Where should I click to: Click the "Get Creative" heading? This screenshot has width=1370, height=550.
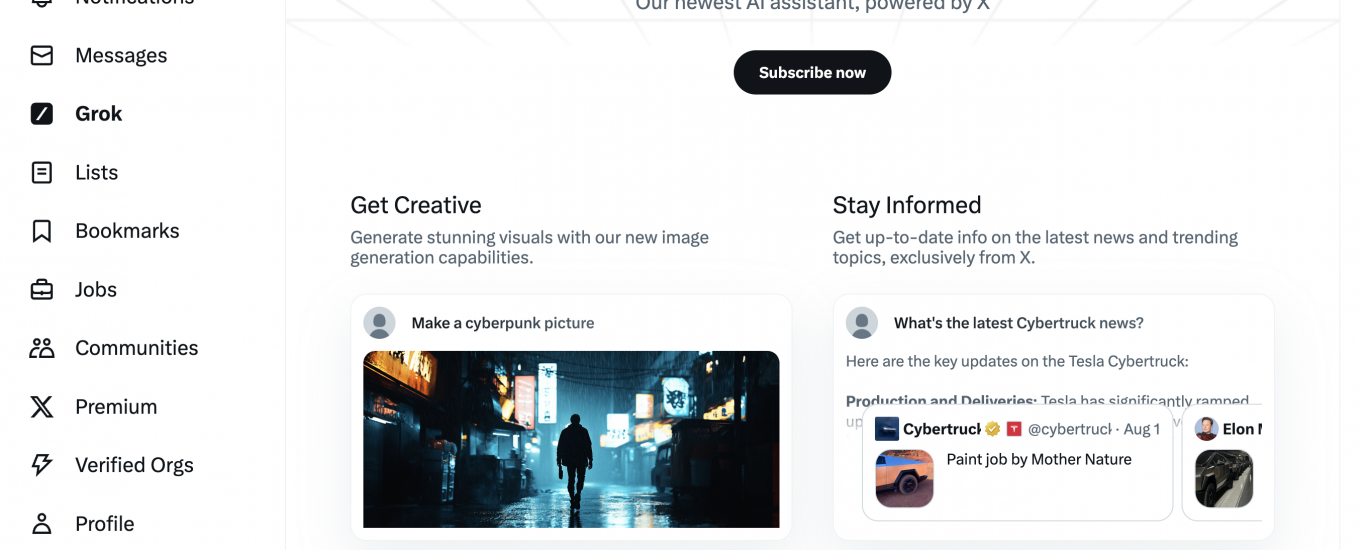pyautogui.click(x=416, y=205)
